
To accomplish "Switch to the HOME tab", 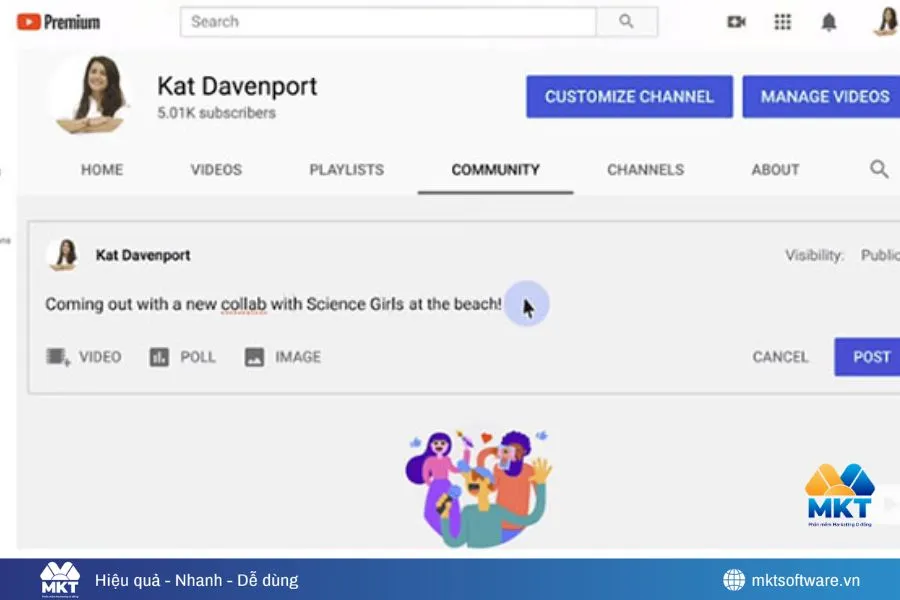I will coord(102,170).
